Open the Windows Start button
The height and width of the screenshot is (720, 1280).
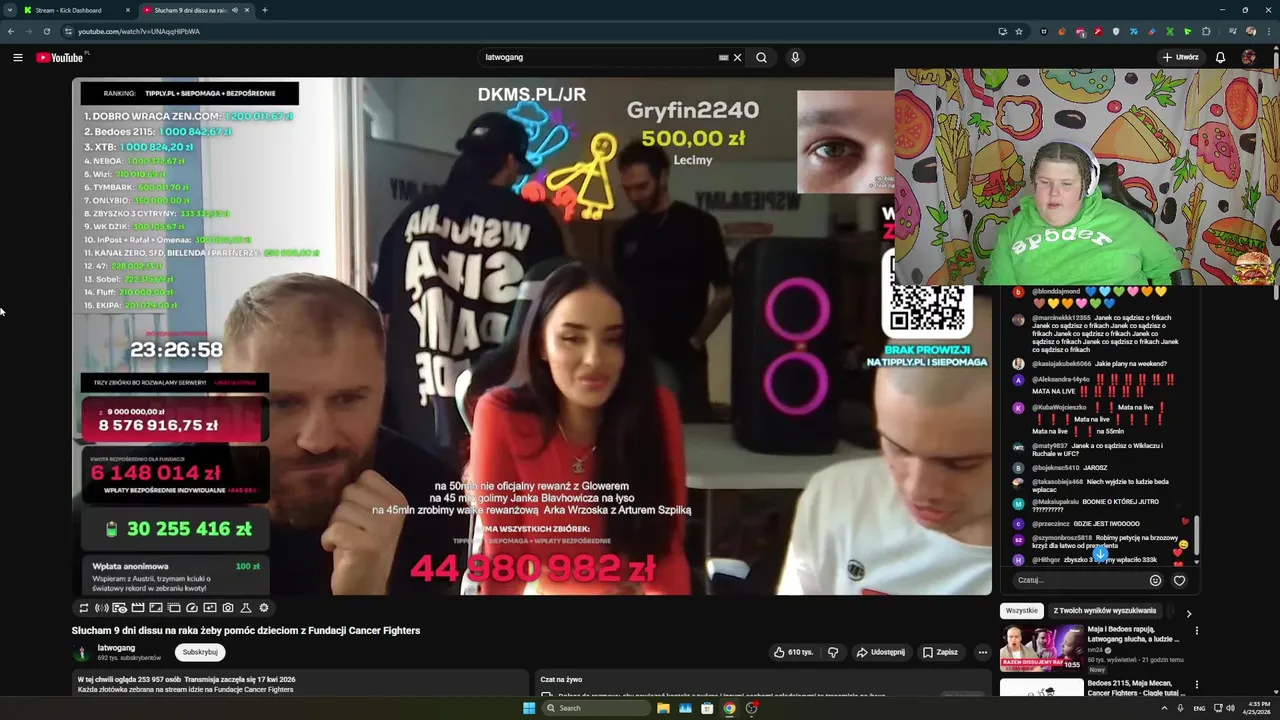529,708
